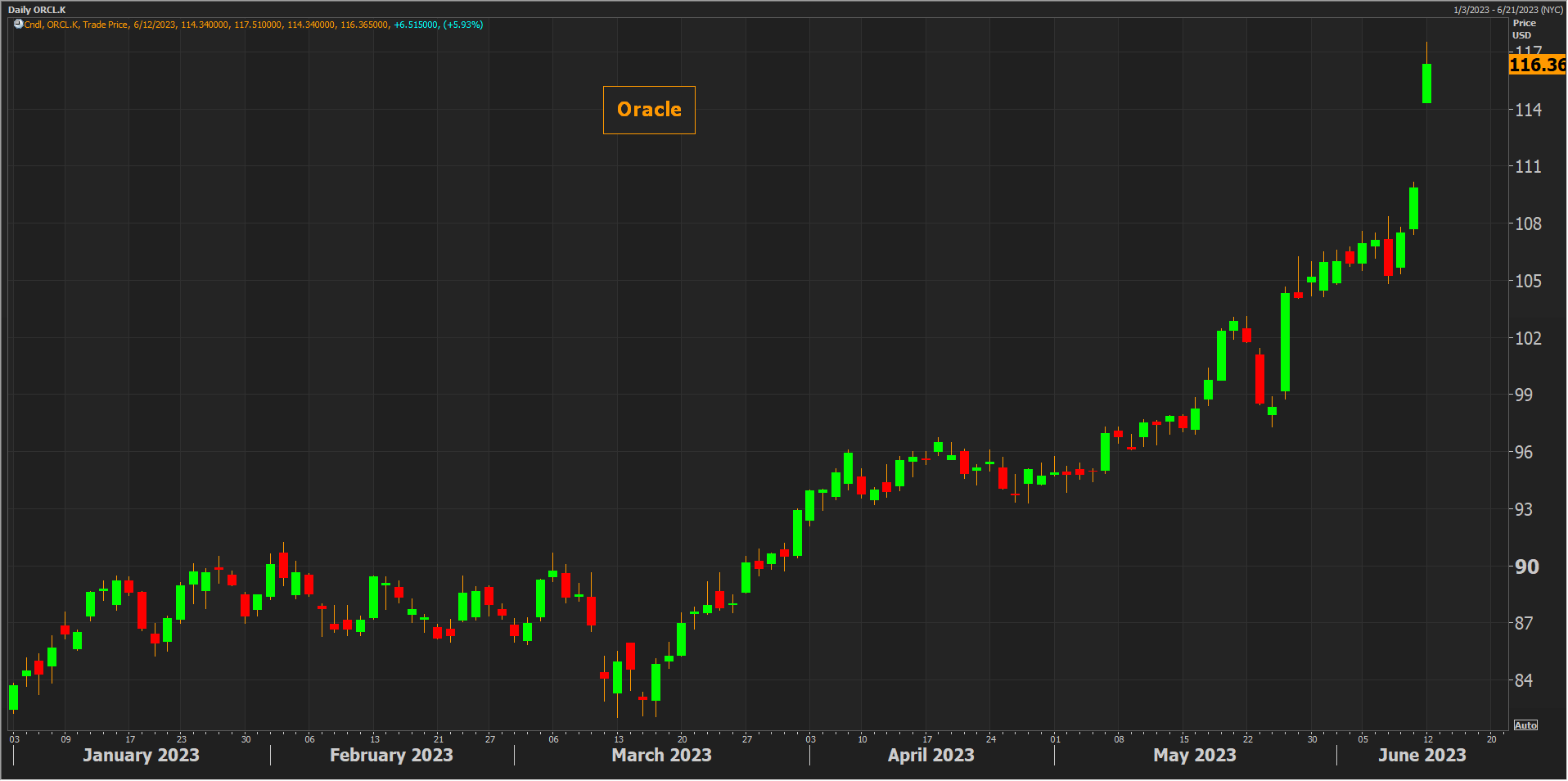
Task: Click the 105 price level on axis
Action: click(x=1527, y=281)
